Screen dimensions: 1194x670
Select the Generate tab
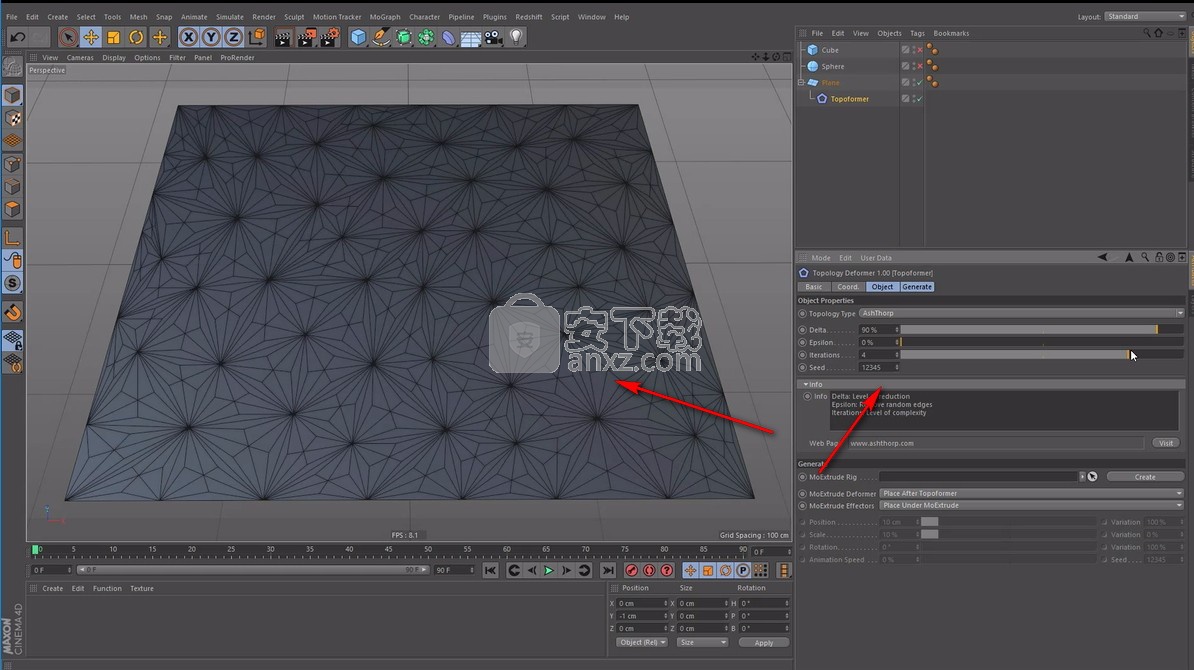pos(917,287)
